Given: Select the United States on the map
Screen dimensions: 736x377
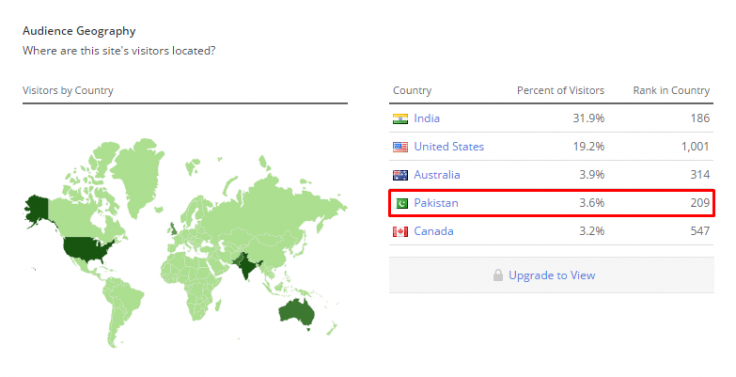Looking at the screenshot, I should pyautogui.click(x=87, y=249).
